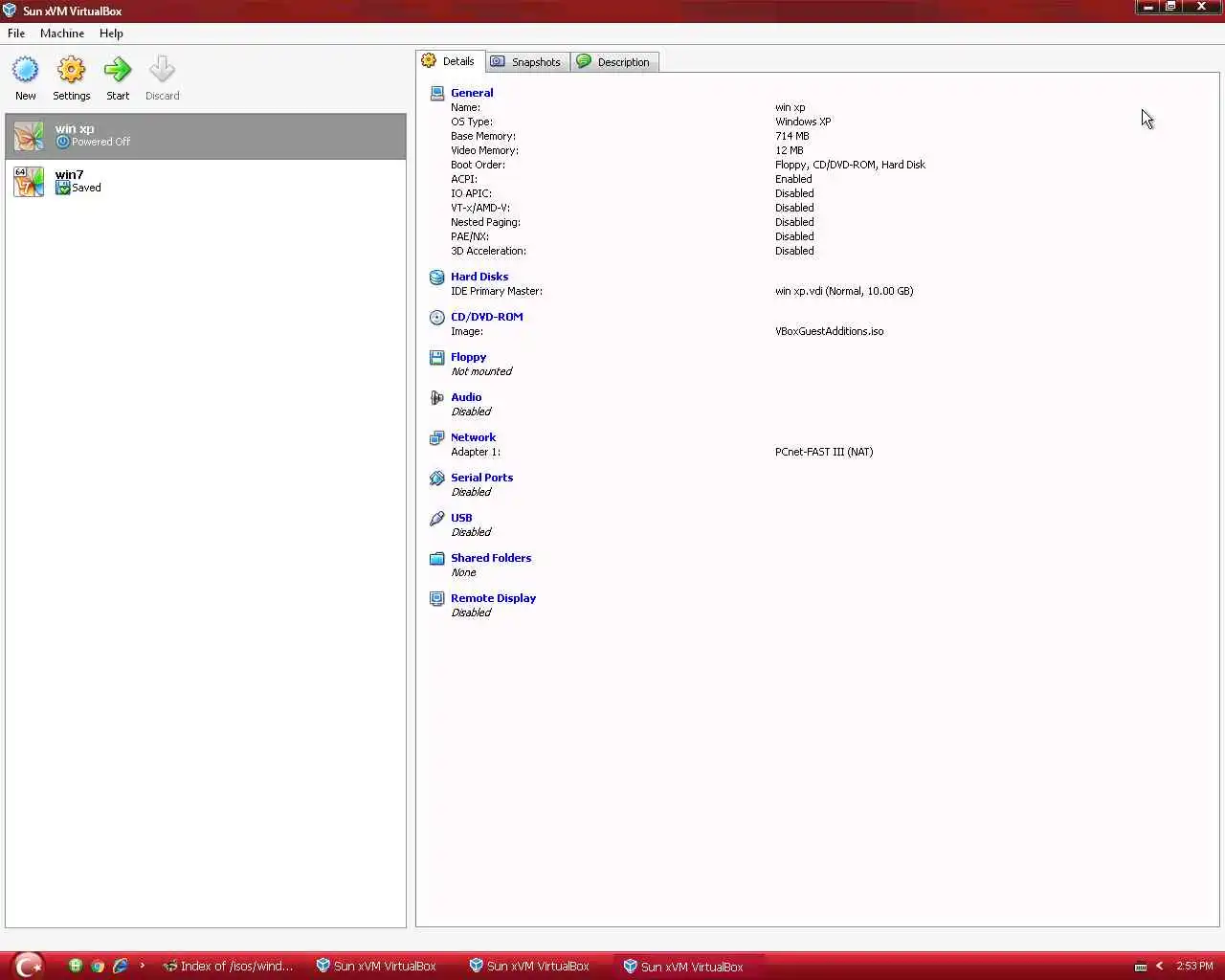Click the General section monitor icon

[437, 93]
